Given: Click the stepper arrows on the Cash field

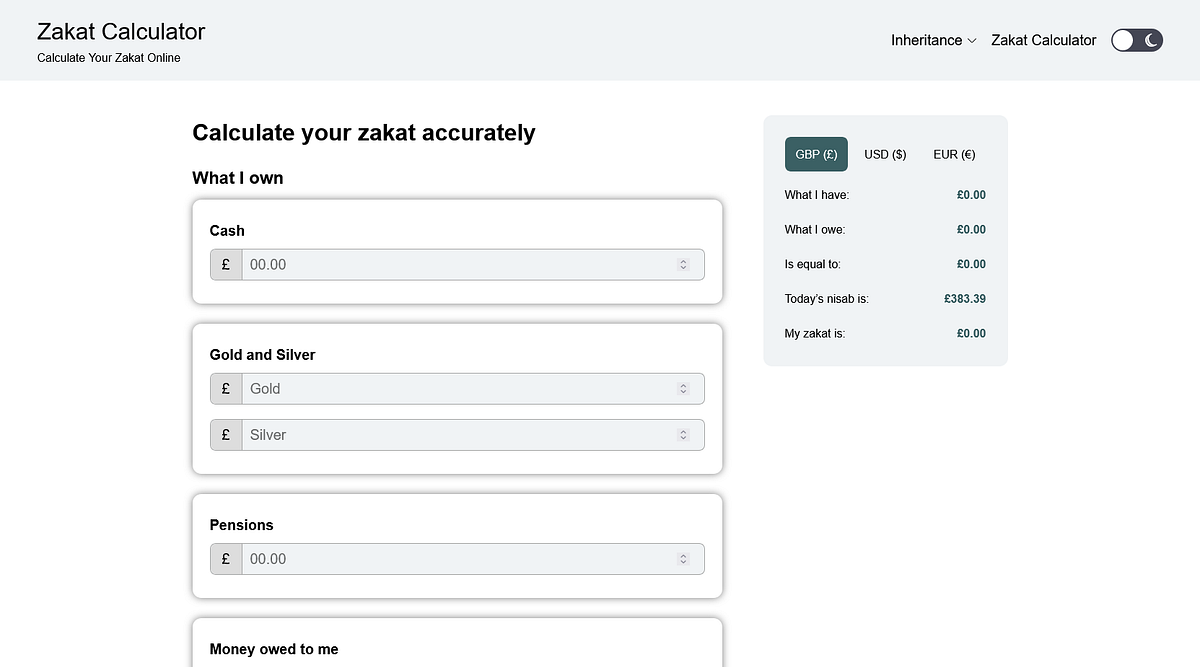Looking at the screenshot, I should point(683,264).
